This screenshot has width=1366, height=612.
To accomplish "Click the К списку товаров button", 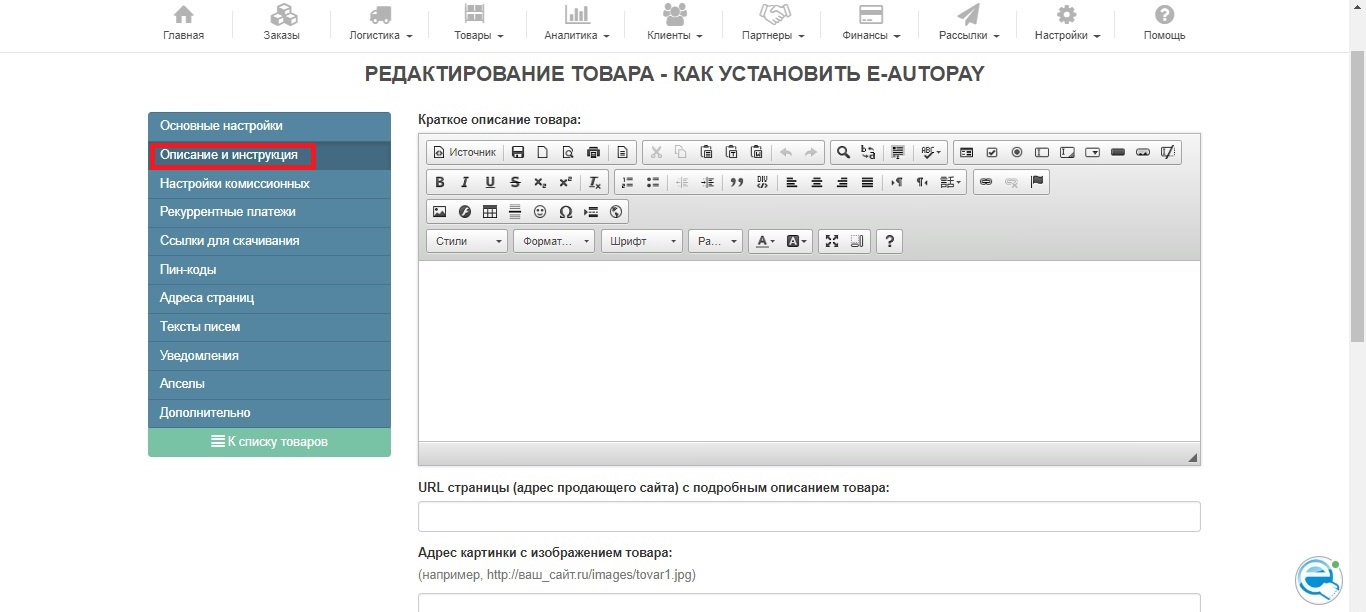I will pyautogui.click(x=269, y=442).
